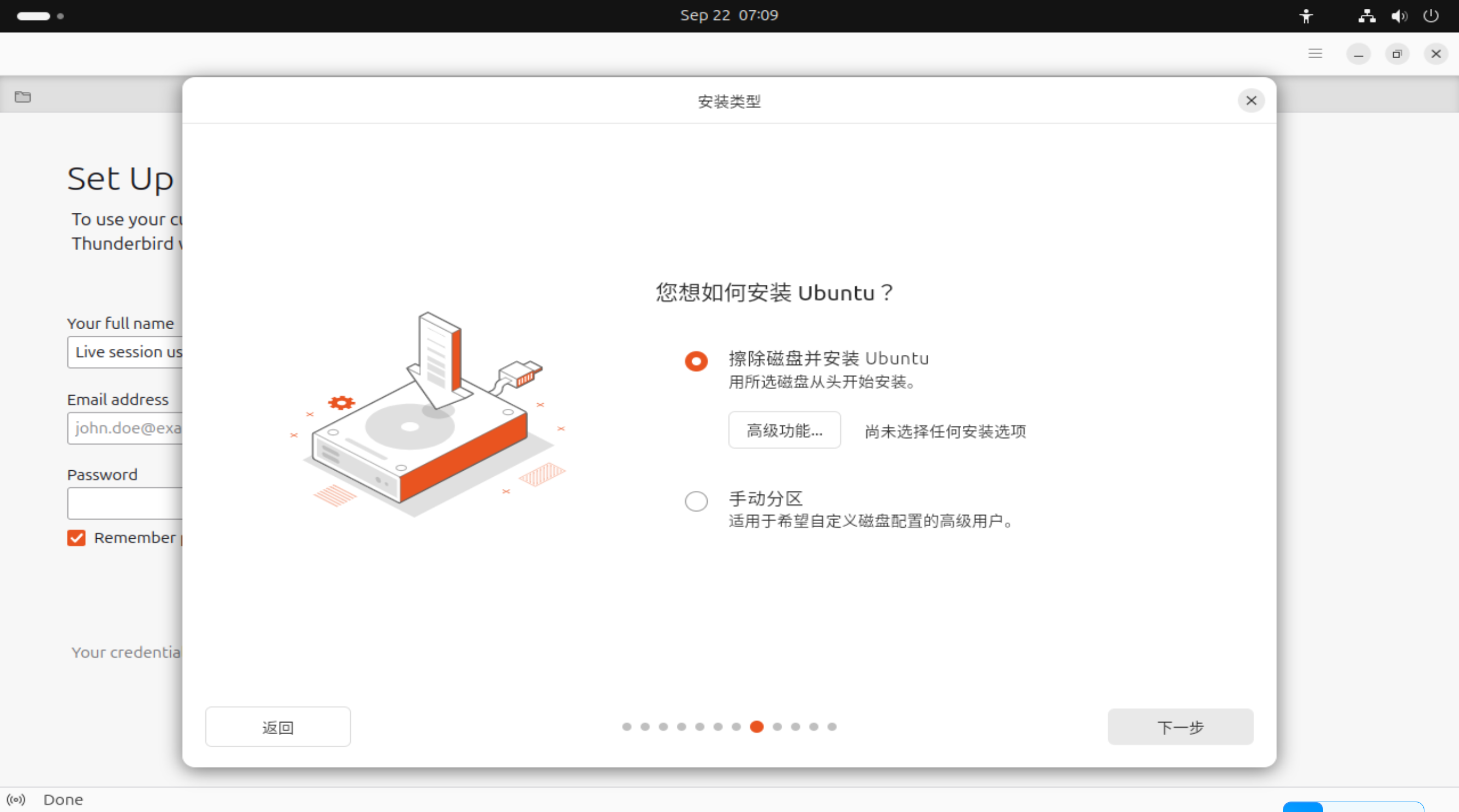The width and height of the screenshot is (1459, 812).
Task: Click the Email address input field
Action: coord(126,428)
